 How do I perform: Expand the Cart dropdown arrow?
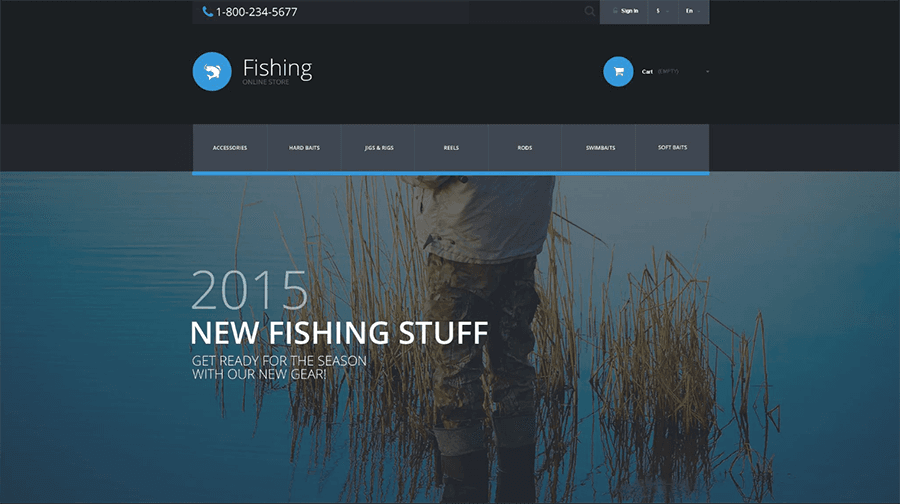coord(707,72)
